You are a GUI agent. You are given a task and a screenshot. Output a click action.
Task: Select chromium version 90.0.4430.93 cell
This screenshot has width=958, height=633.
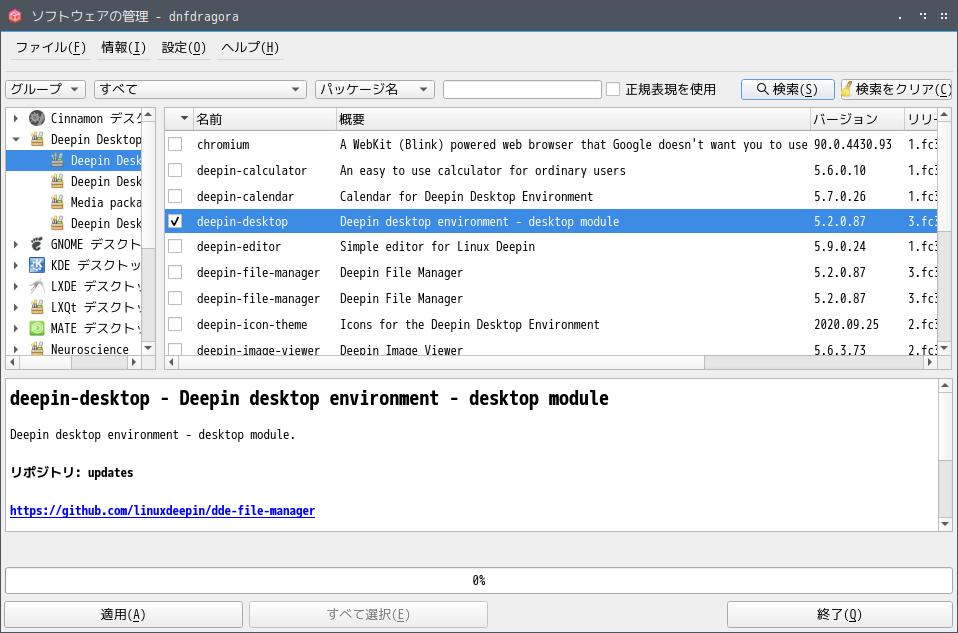coord(853,145)
